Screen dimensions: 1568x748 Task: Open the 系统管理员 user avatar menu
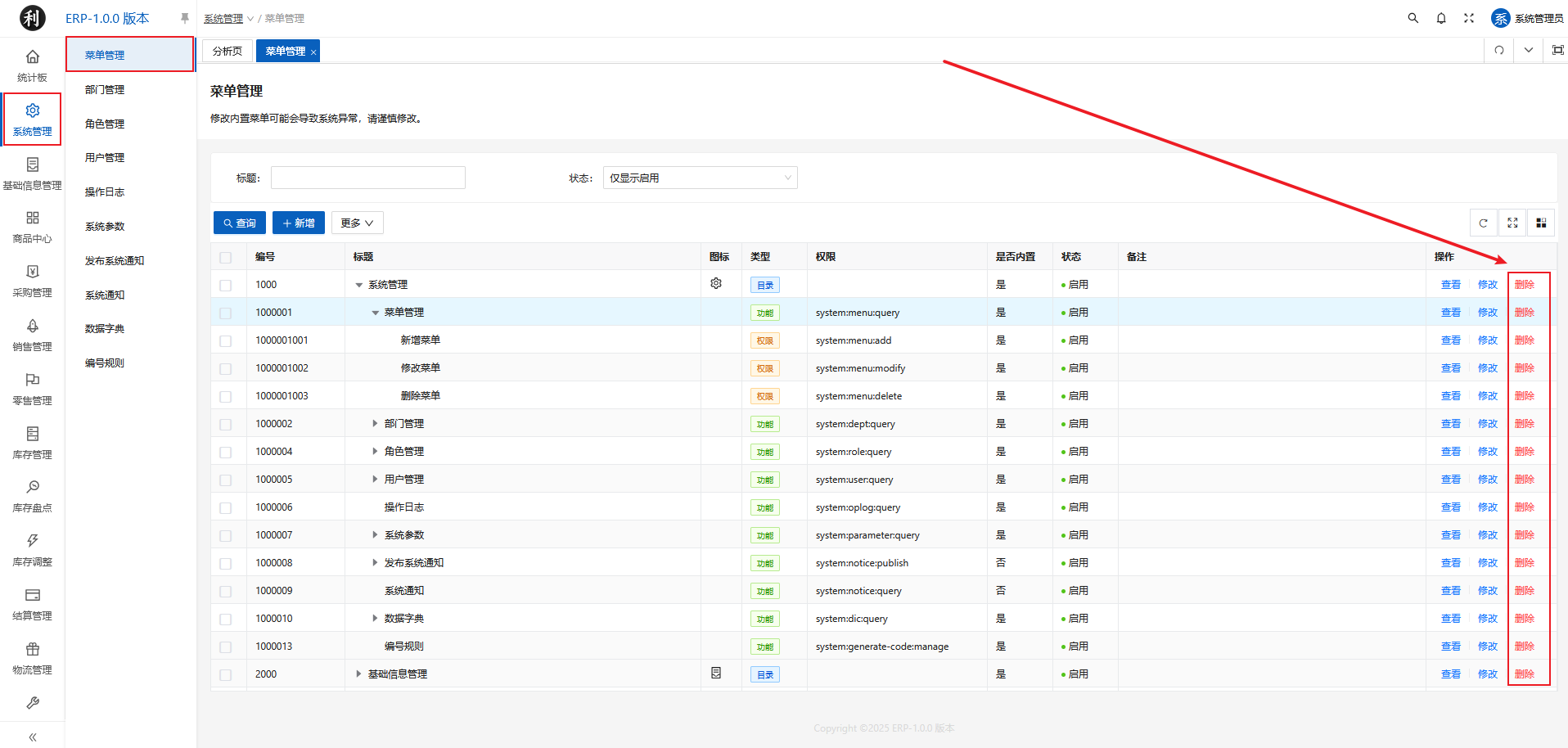(x=1527, y=18)
